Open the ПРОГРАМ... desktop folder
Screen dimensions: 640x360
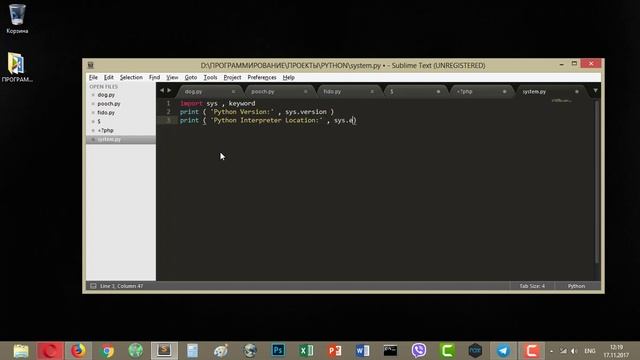(x=17, y=68)
